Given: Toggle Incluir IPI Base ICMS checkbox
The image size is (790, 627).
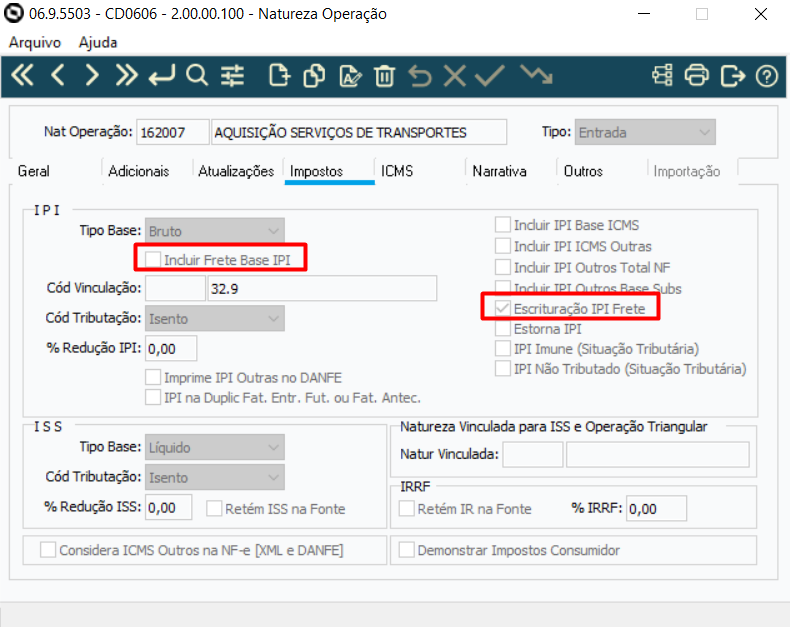Looking at the screenshot, I should 502,225.
